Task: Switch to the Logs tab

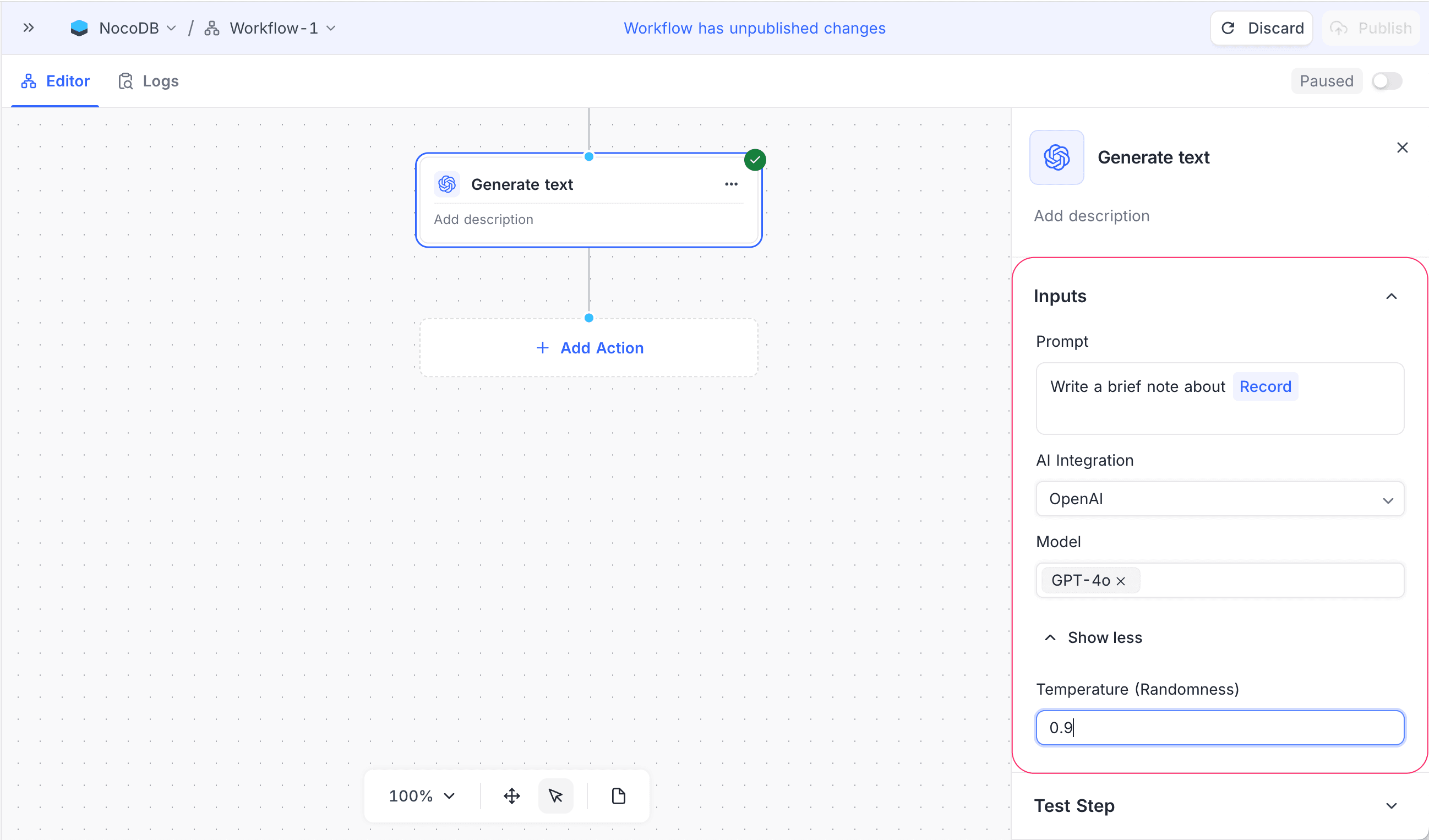Action: 148,80
